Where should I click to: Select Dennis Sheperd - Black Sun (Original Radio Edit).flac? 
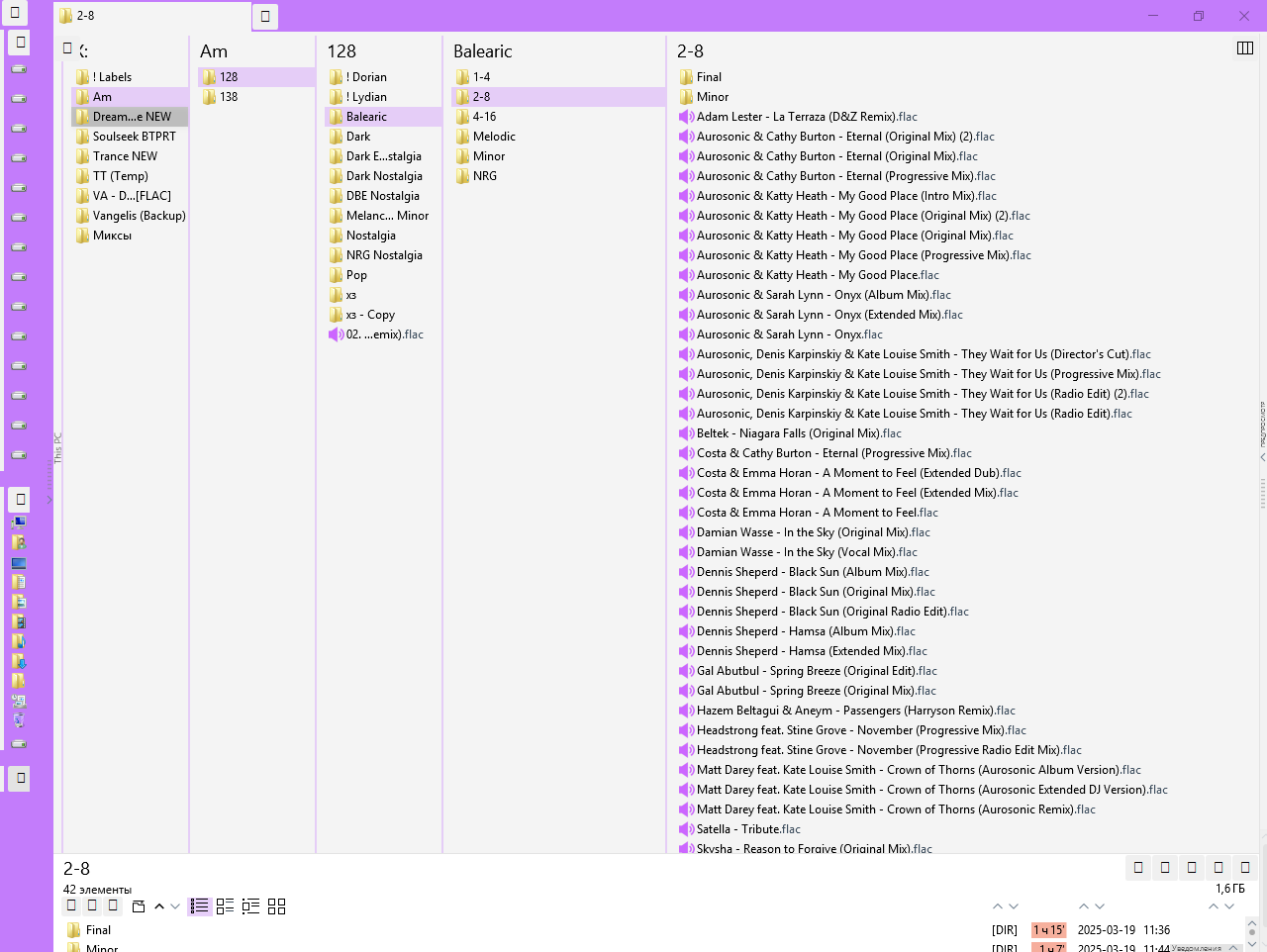click(832, 612)
